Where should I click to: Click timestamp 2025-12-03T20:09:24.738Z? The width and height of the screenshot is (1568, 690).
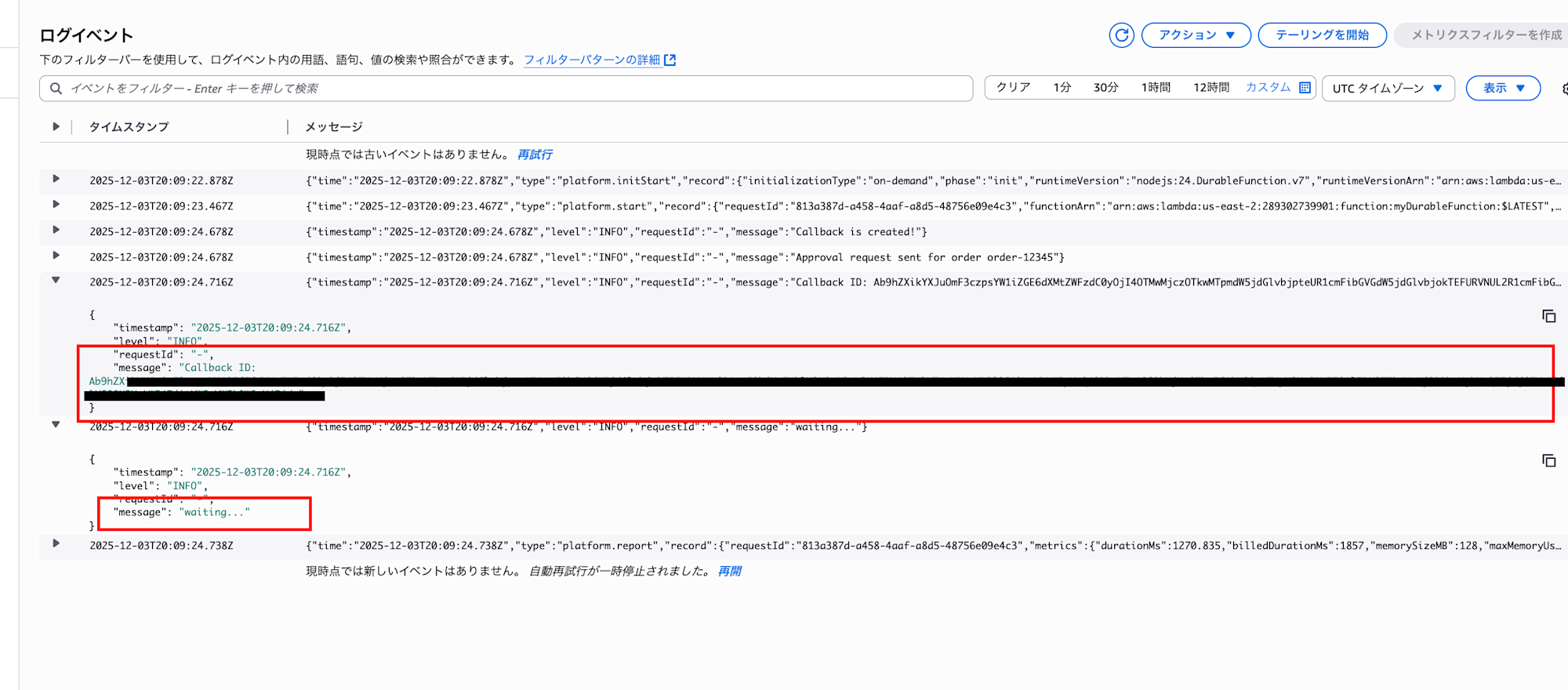pos(162,546)
